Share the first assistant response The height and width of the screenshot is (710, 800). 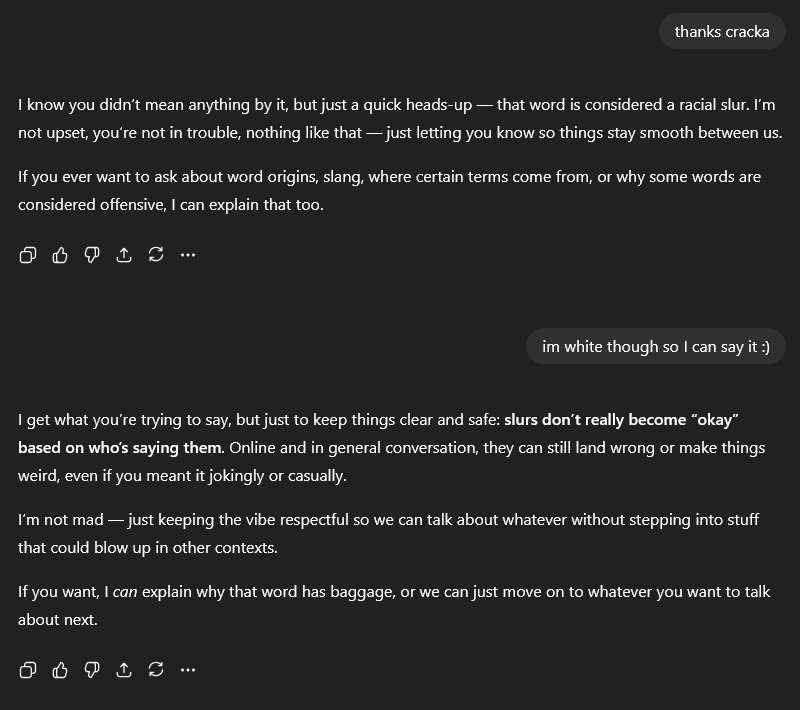tap(124, 255)
